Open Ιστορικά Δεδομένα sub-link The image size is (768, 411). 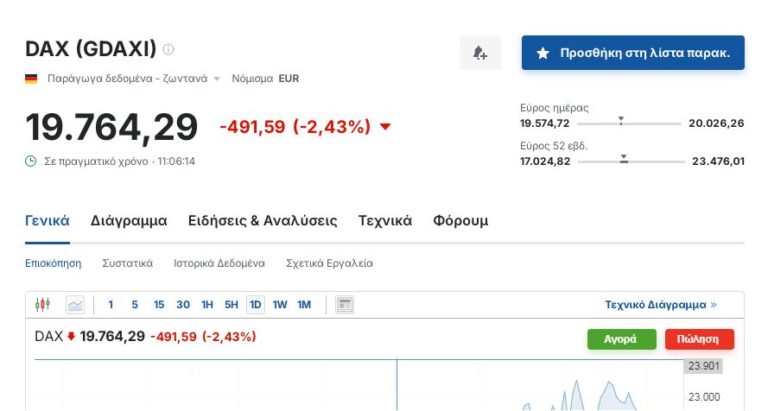pos(219,263)
